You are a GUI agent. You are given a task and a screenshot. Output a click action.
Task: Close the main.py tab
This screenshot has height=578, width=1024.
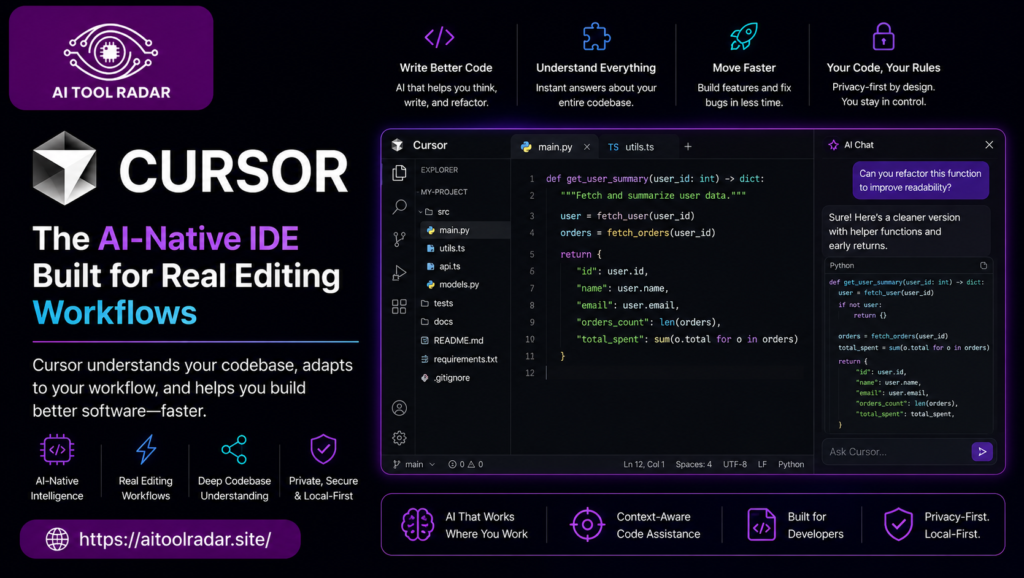pos(586,147)
